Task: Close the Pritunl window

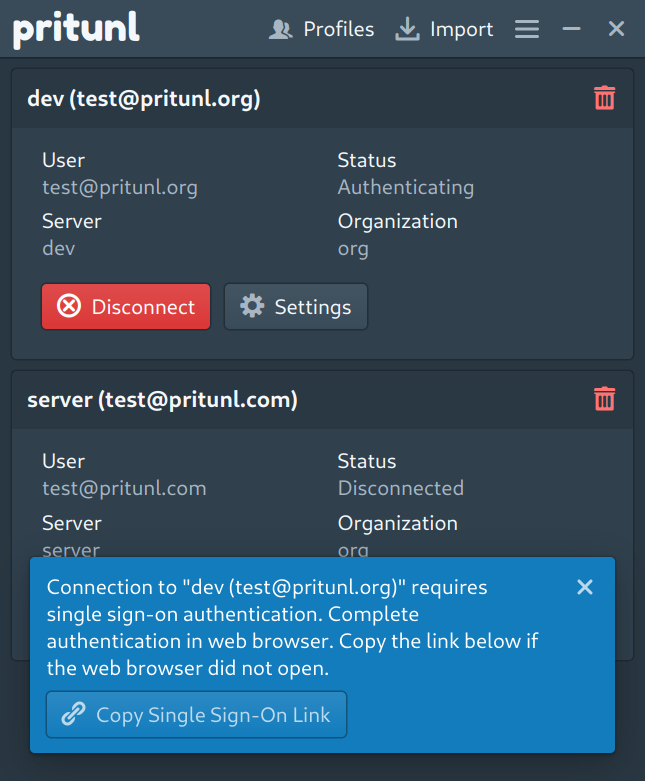Action: click(x=616, y=29)
